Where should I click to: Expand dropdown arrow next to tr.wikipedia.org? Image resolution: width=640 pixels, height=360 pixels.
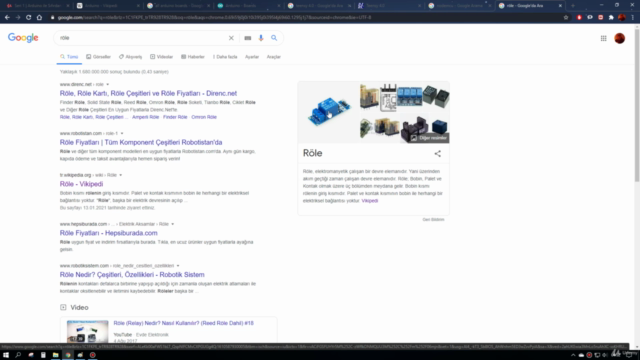click(120, 175)
